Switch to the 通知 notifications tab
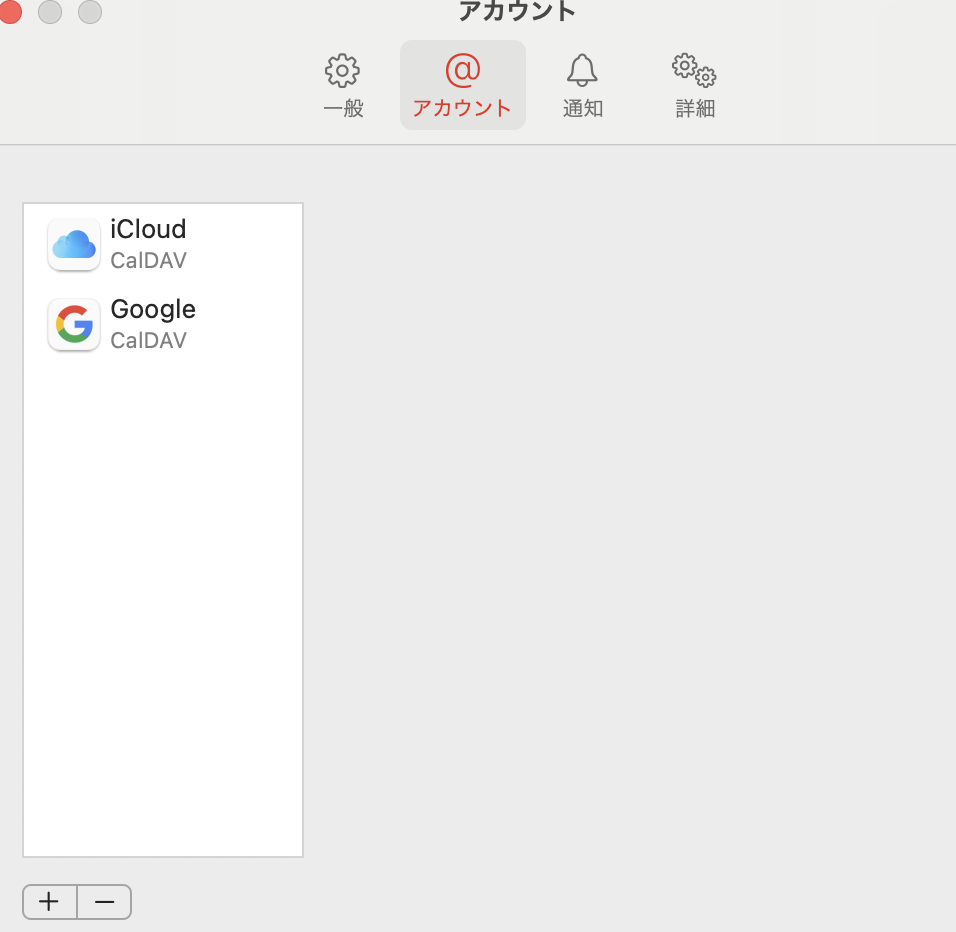This screenshot has height=932, width=956. point(582,85)
